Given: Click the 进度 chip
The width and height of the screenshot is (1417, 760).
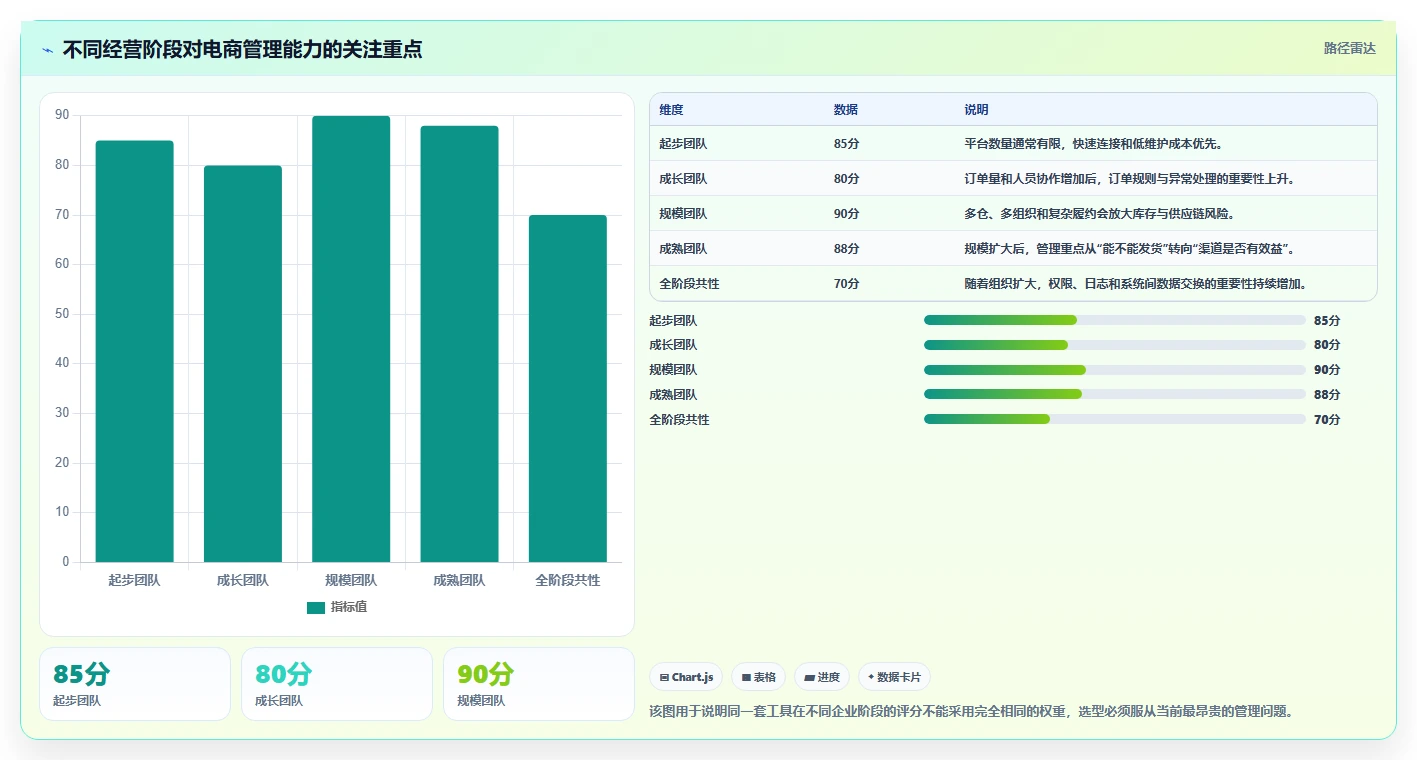Looking at the screenshot, I should (822, 677).
